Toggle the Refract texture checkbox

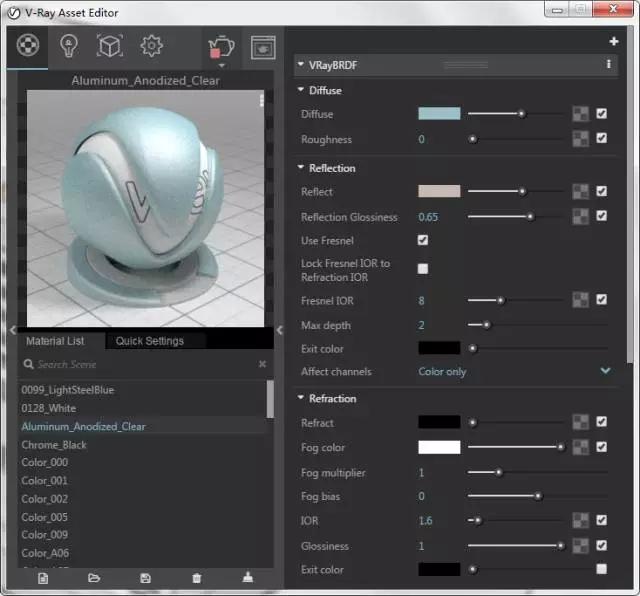point(601,422)
